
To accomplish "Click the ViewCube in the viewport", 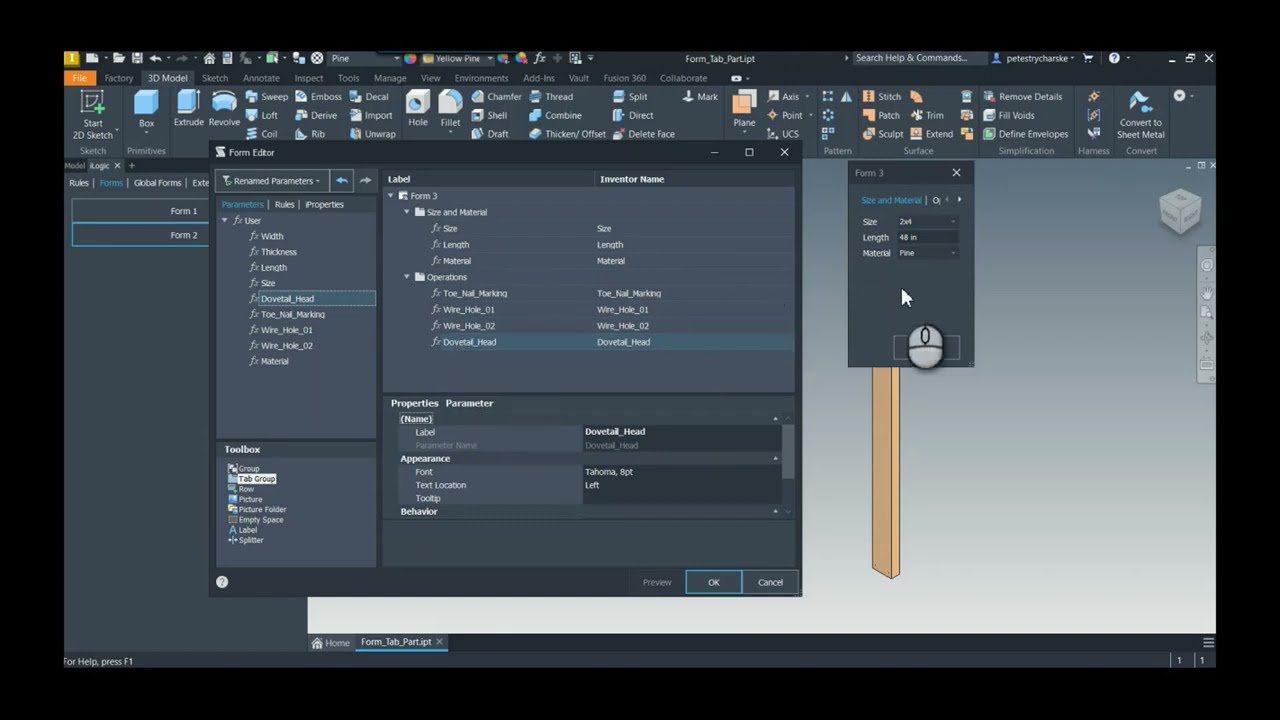I will (x=1180, y=211).
